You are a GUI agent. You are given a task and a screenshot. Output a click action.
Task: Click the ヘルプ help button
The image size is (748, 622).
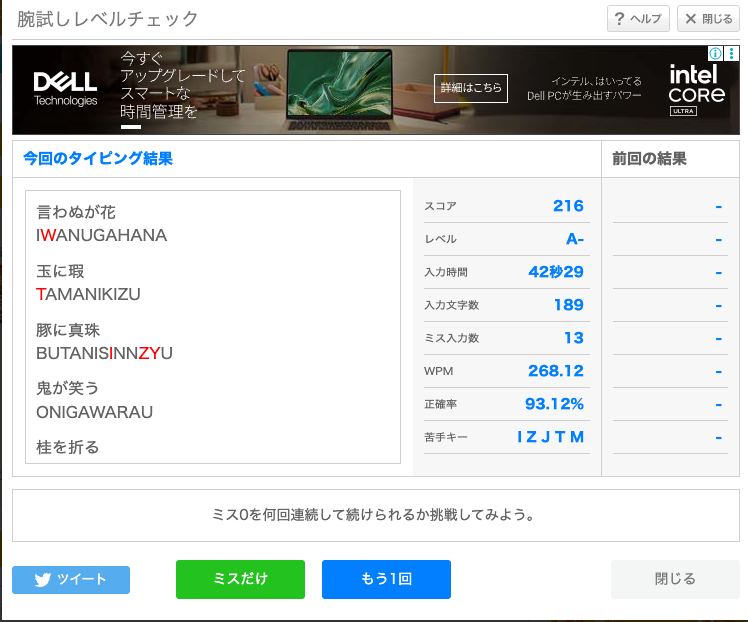click(638, 19)
